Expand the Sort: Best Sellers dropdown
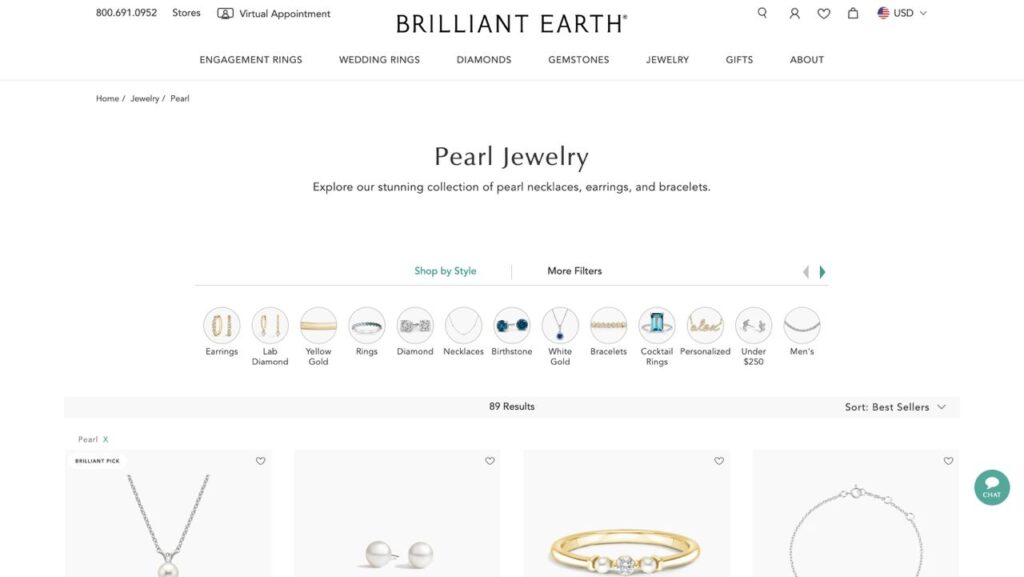The image size is (1024, 577). (x=895, y=407)
